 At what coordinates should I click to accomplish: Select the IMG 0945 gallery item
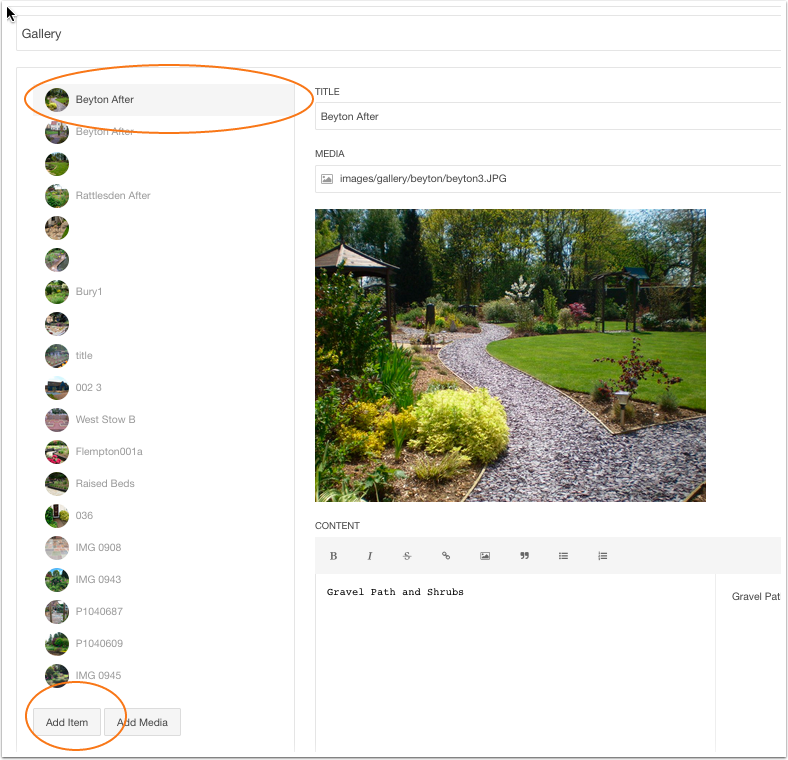(x=163, y=676)
